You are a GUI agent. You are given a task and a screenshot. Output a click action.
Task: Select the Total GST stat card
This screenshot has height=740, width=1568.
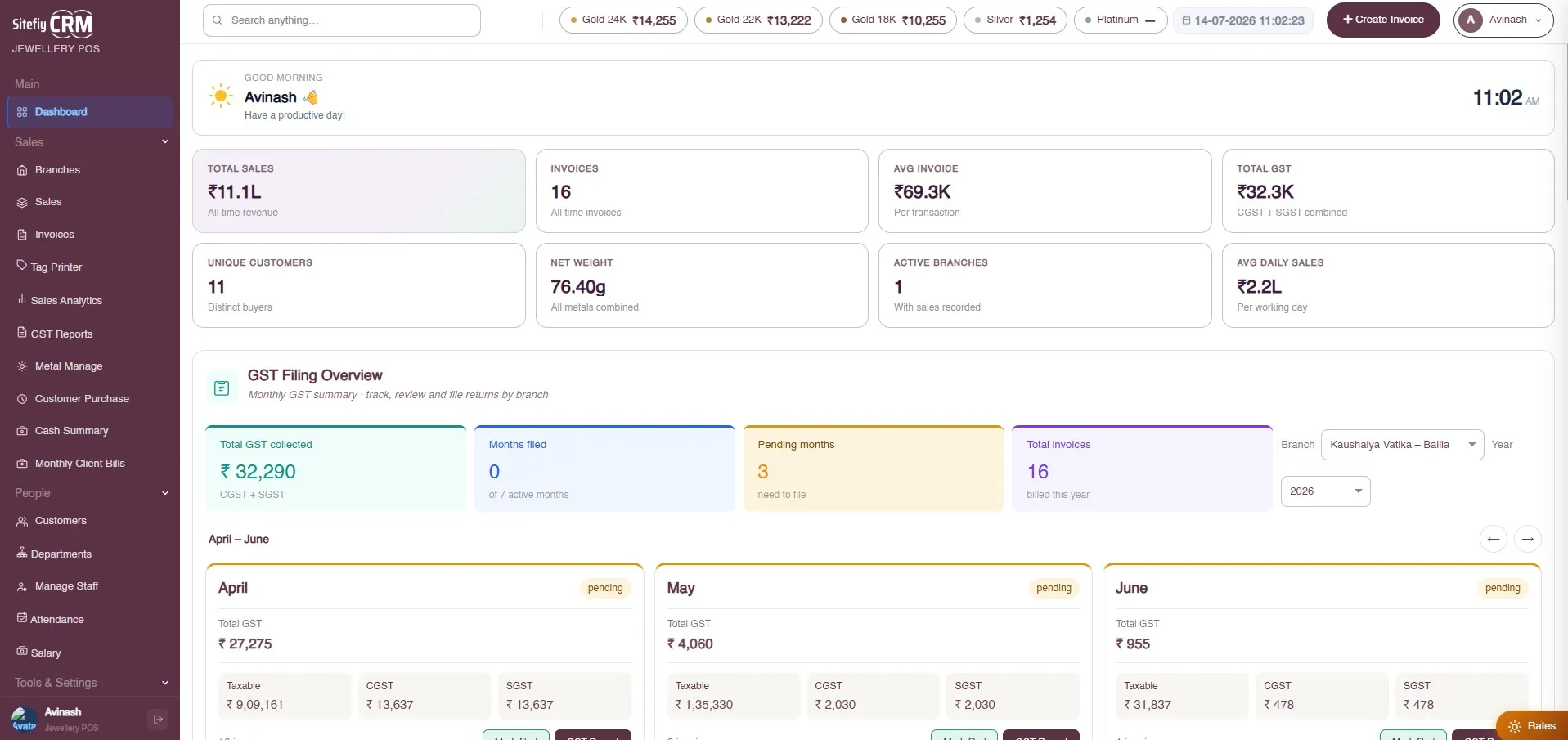[x=1388, y=191]
